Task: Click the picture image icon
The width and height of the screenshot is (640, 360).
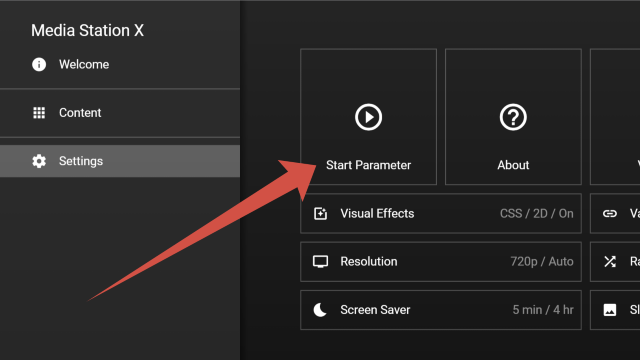Action: 610,310
